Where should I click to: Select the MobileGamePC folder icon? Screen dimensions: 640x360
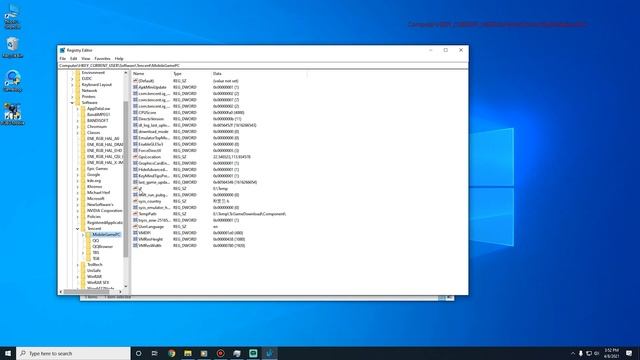tap(88, 235)
